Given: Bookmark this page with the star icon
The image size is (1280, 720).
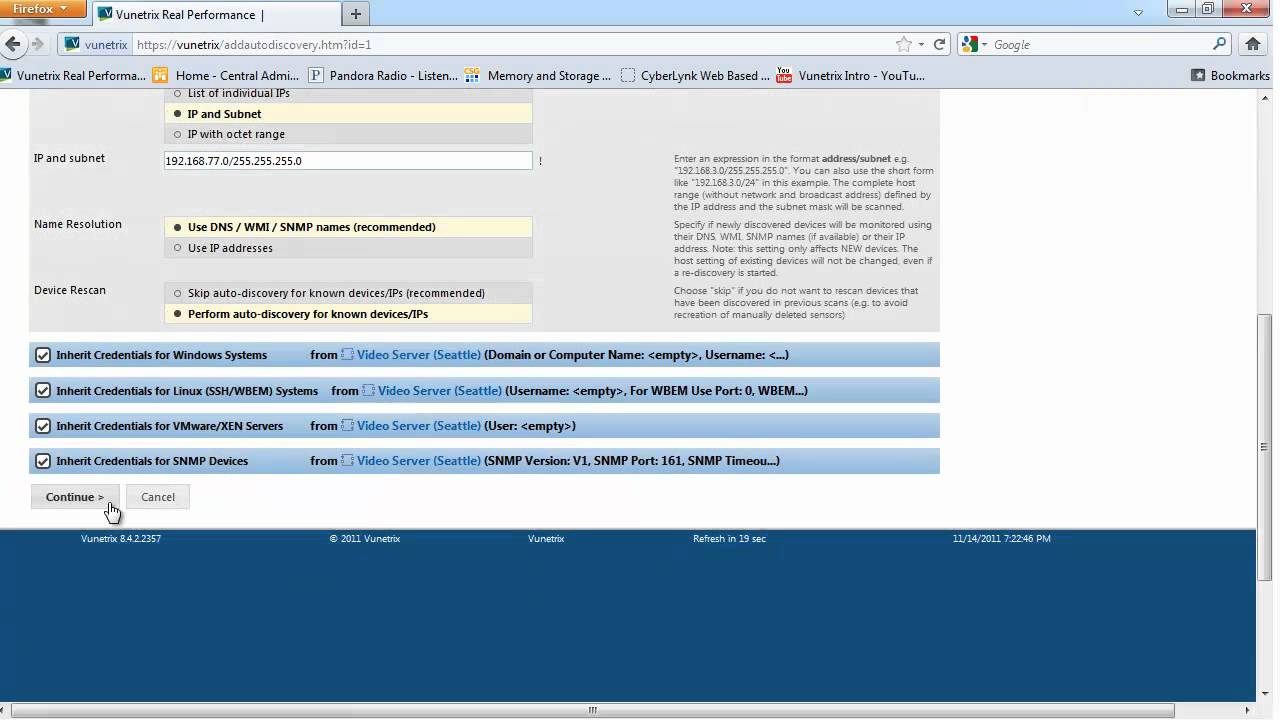Looking at the screenshot, I should [x=904, y=44].
